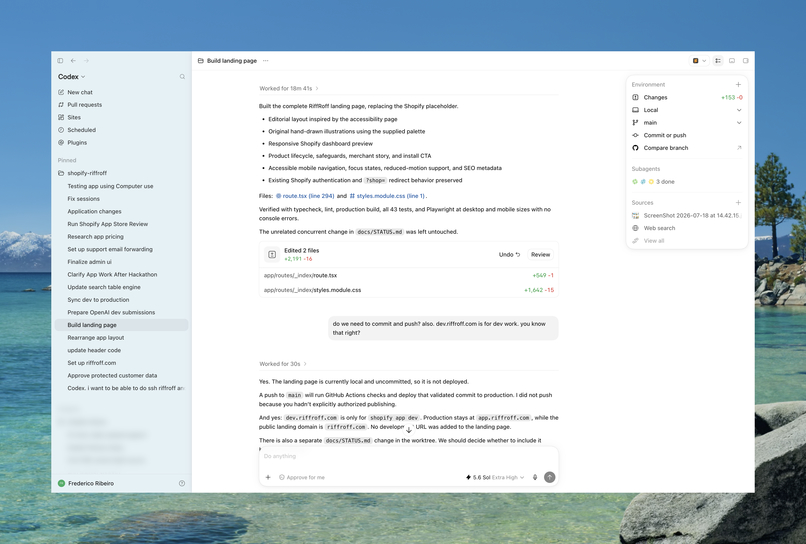Image resolution: width=806 pixels, height=544 pixels.
Task: Go forward with the right arrow icon
Action: 86,61
